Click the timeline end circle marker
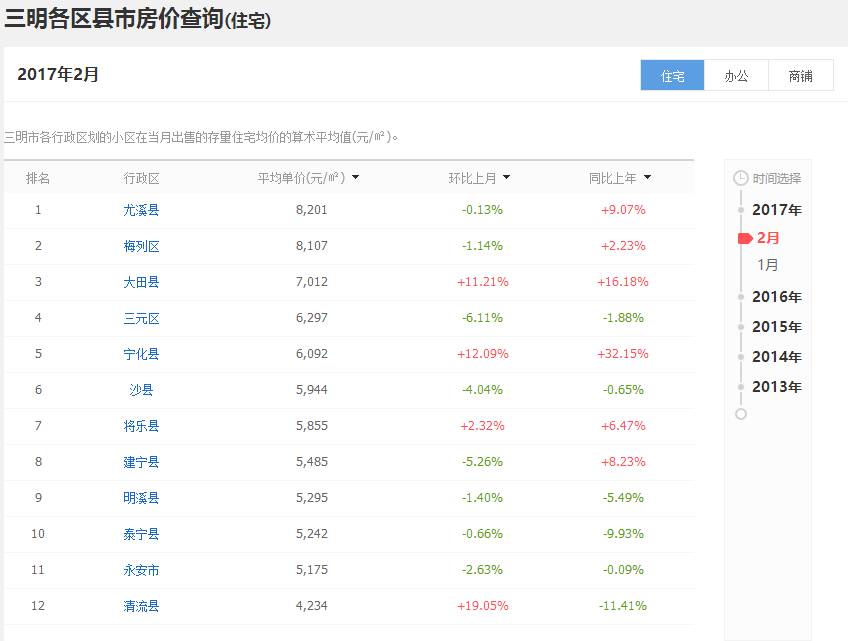The width and height of the screenshot is (848, 641). pos(741,414)
